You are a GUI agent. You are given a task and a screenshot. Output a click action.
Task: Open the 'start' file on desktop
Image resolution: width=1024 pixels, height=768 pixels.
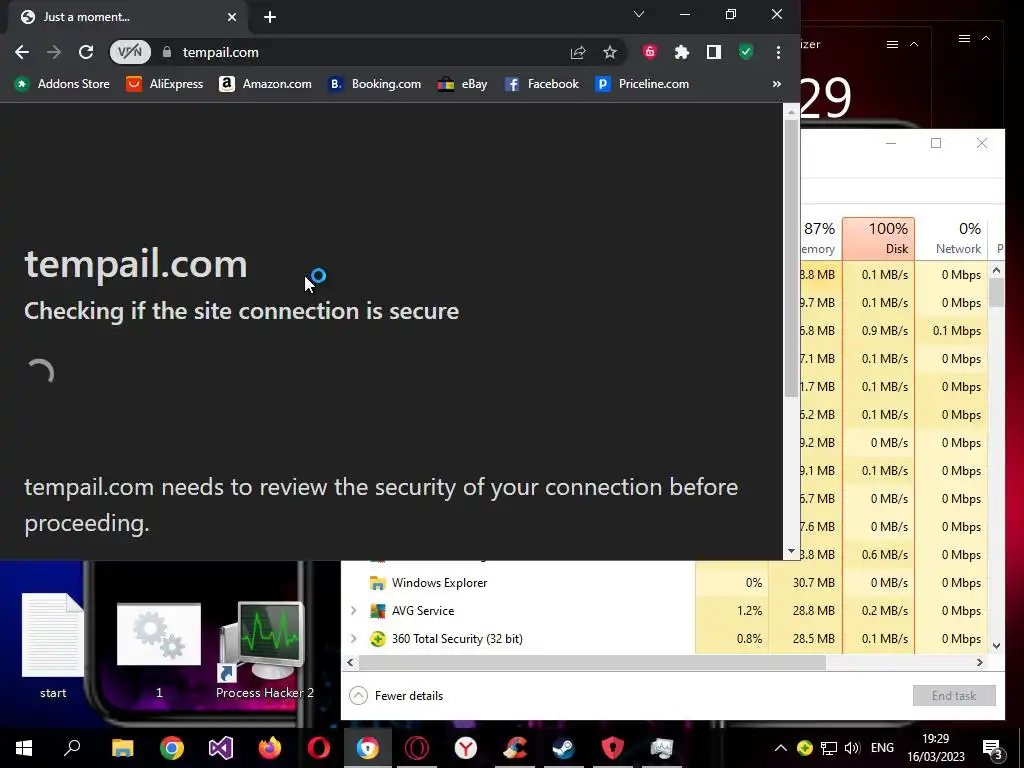pyautogui.click(x=53, y=646)
